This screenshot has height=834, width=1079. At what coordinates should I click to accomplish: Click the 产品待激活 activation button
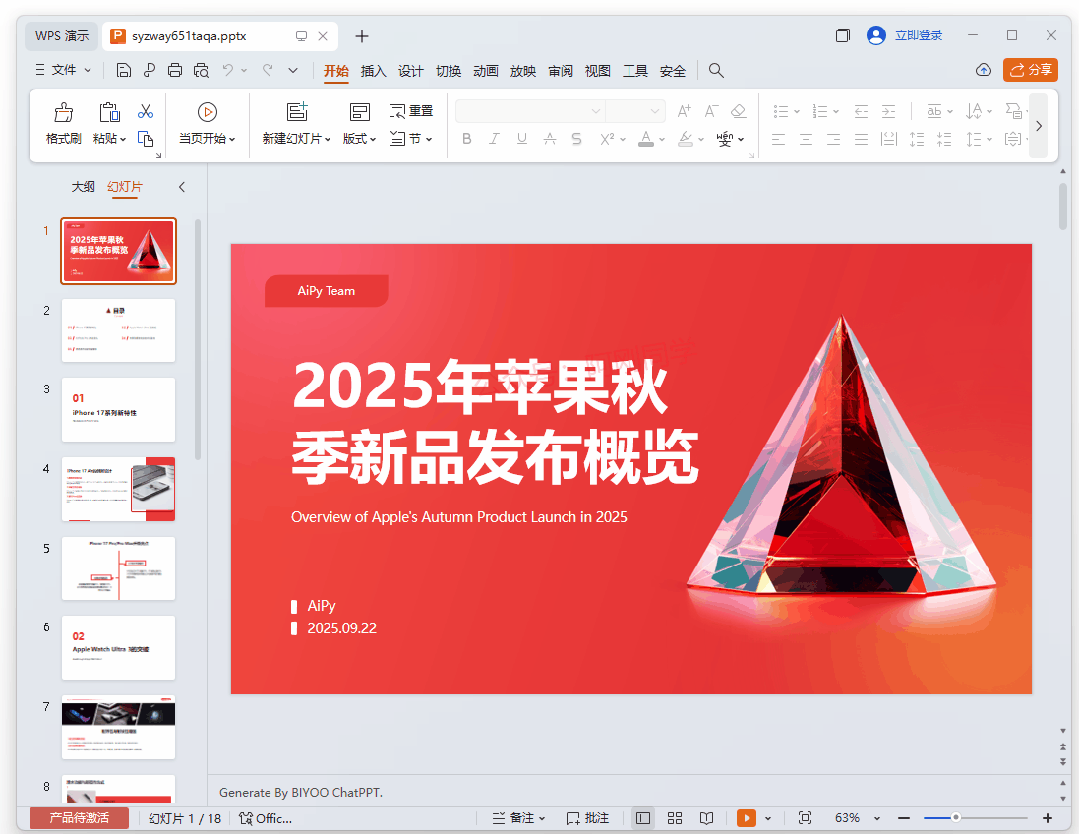coord(79,817)
